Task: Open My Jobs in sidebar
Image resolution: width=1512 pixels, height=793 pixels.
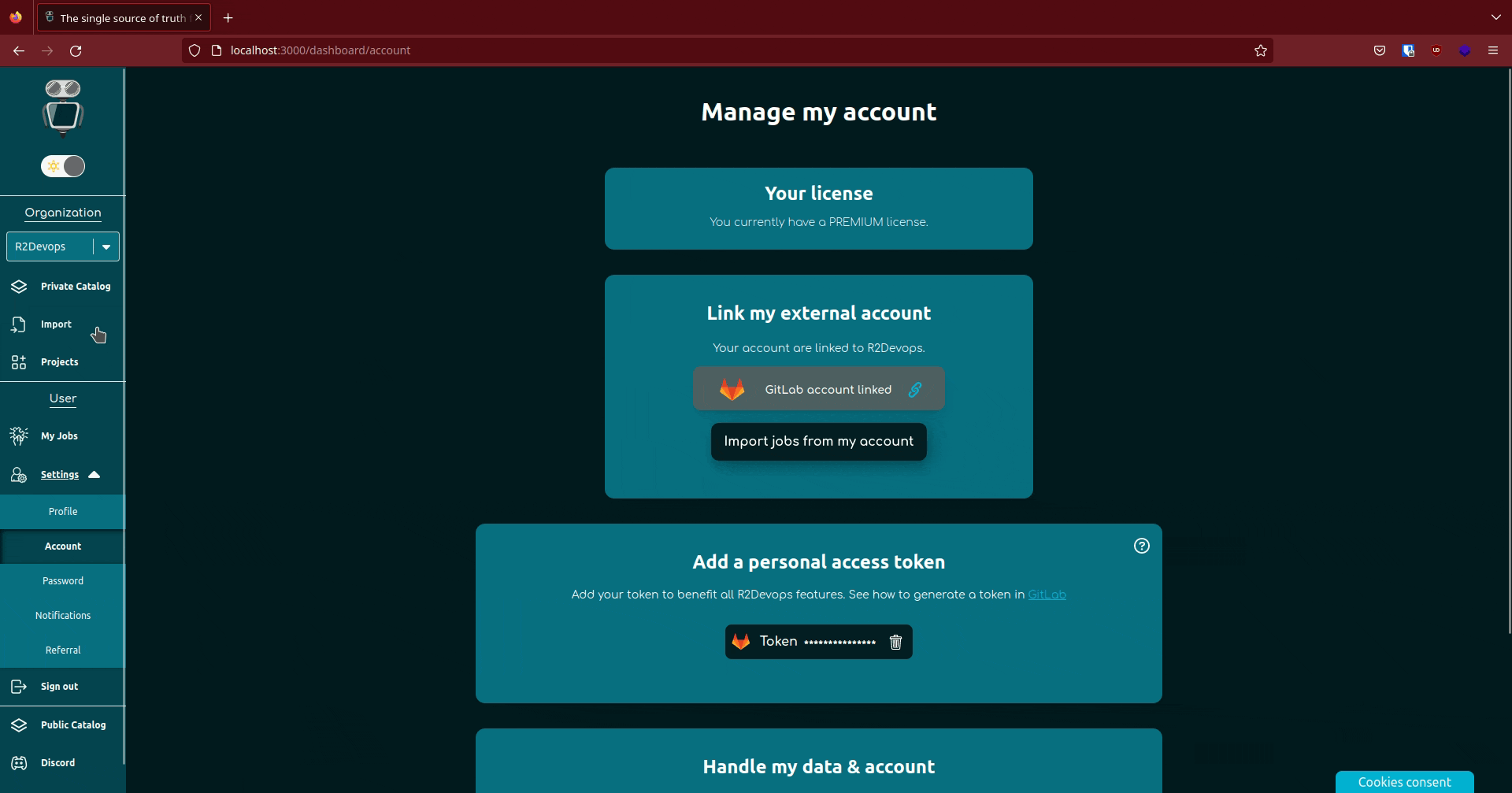Action: click(59, 436)
